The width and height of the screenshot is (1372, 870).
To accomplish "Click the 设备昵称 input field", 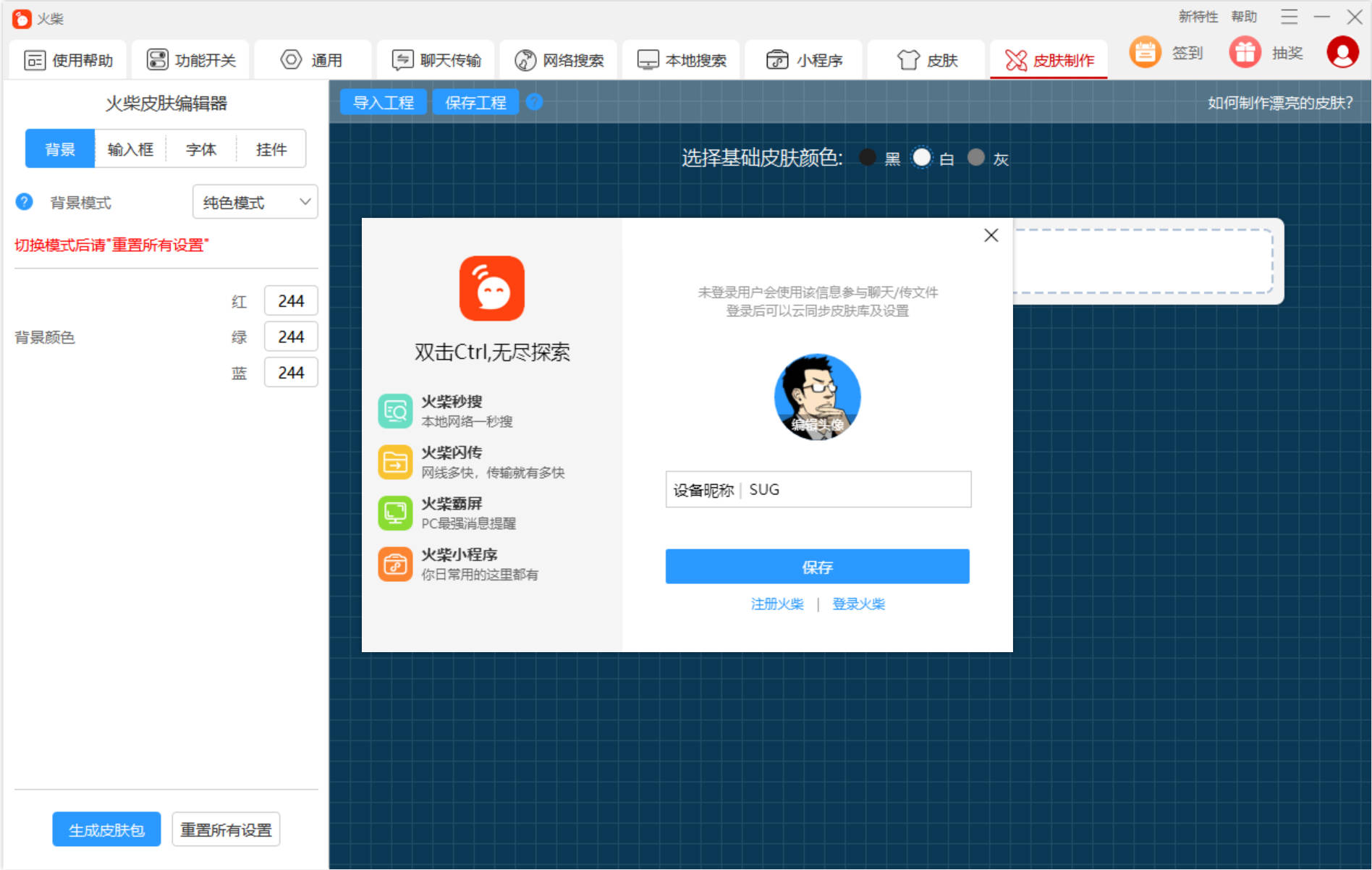I will click(818, 489).
